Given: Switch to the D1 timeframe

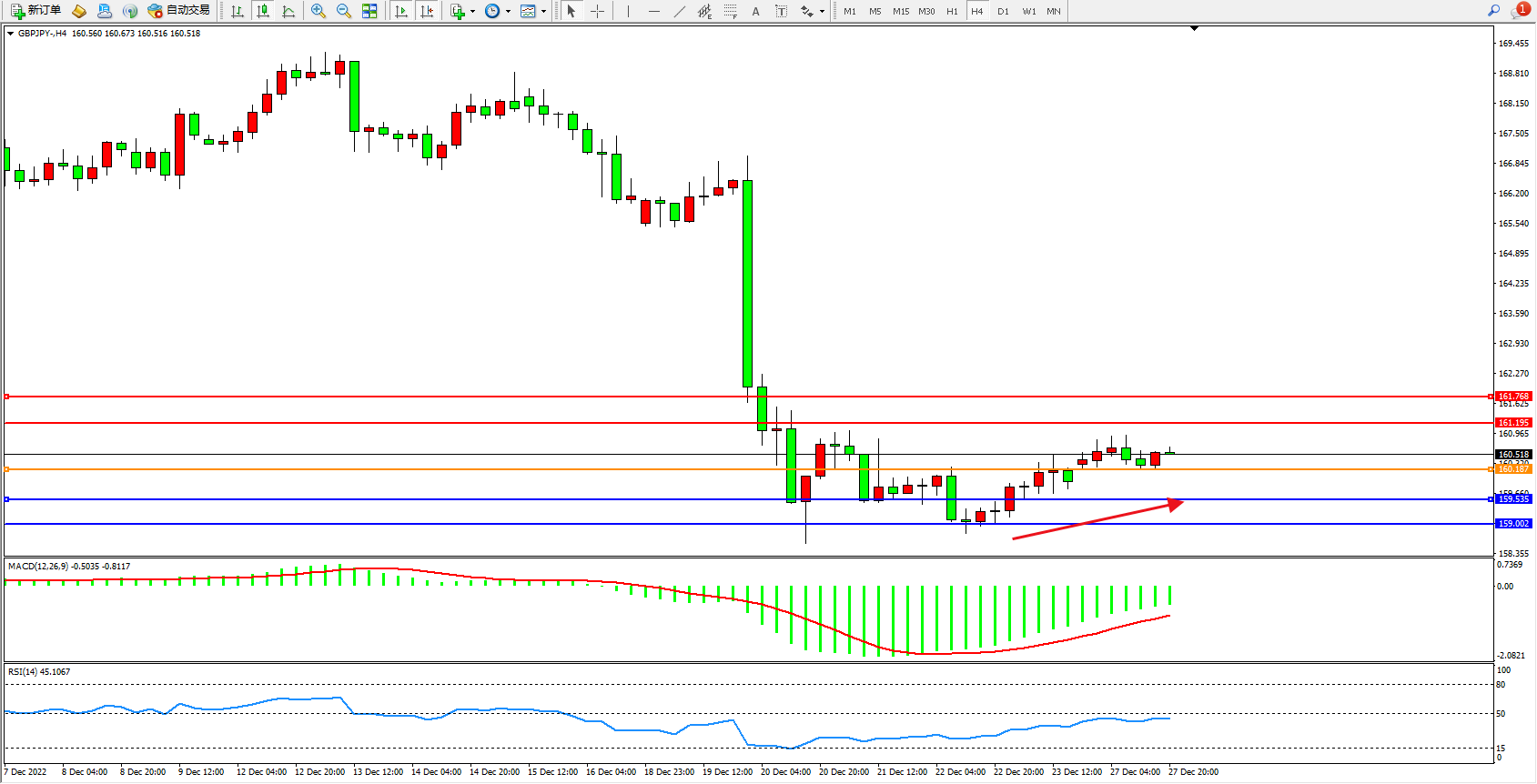Looking at the screenshot, I should coord(1003,11).
